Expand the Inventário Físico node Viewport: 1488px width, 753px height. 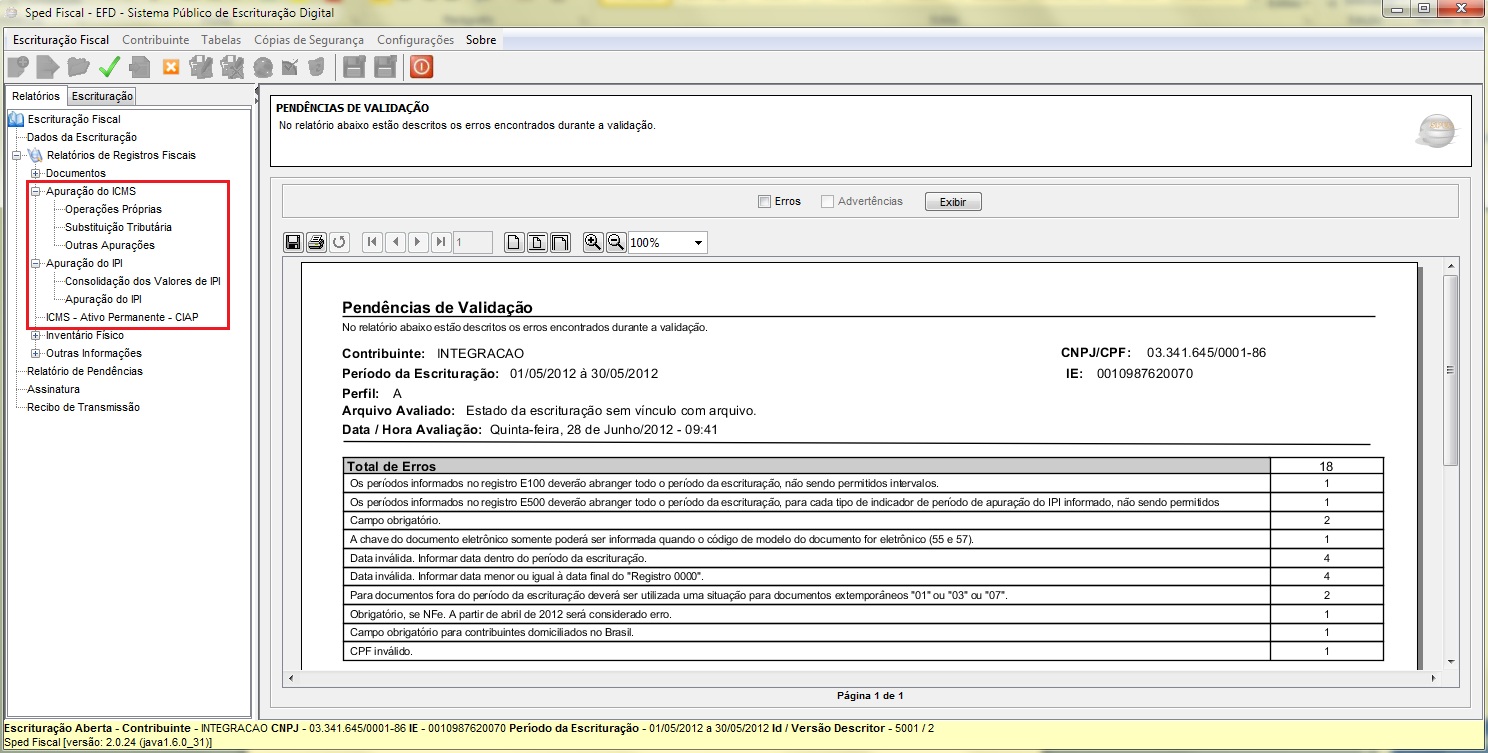pos(36,336)
